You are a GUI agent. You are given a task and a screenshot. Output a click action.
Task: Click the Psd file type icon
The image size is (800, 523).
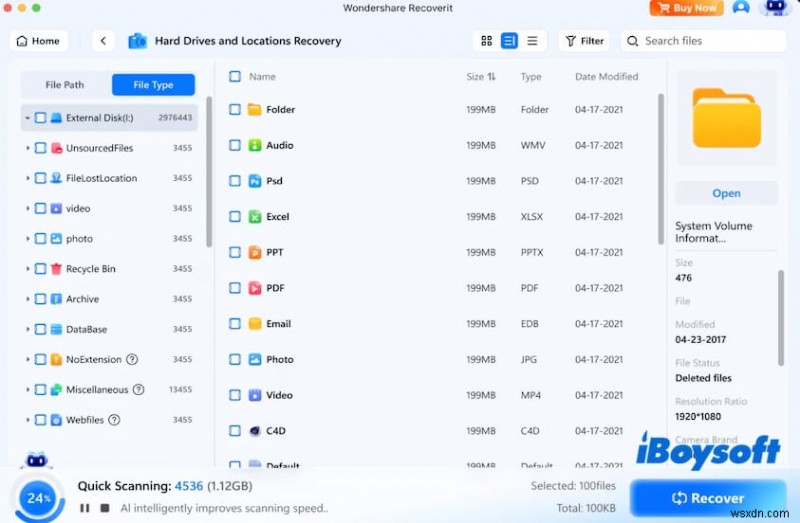[x=255, y=181]
